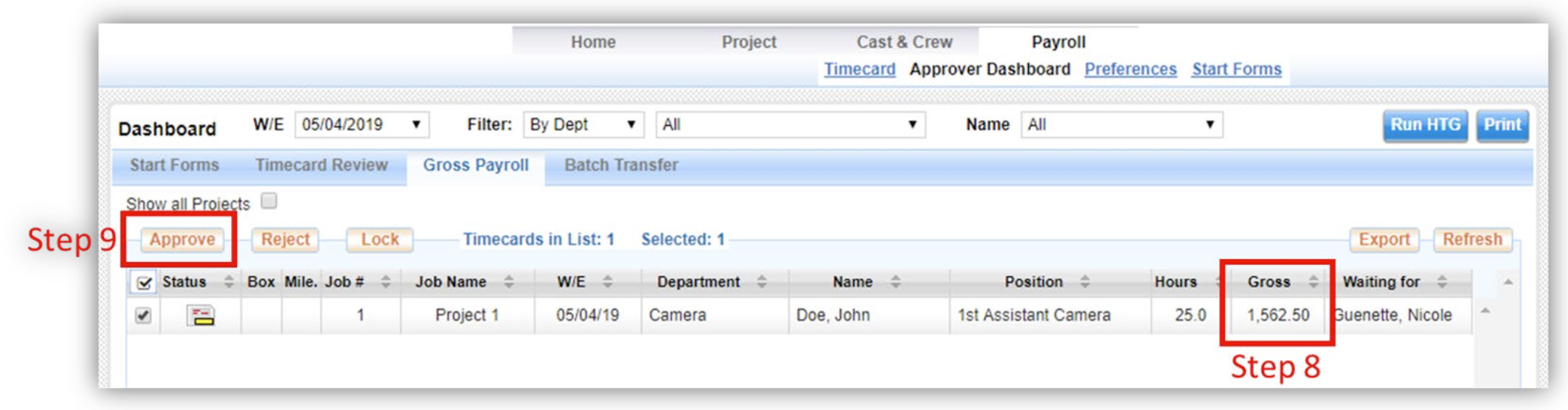Click the Refresh button
Viewport: 1568px width, 410px height.
[x=1472, y=239]
